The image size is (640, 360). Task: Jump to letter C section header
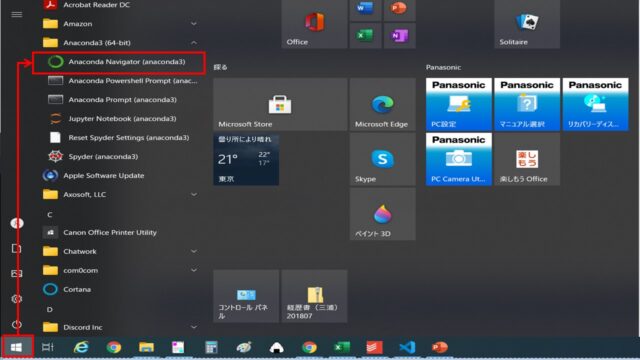click(x=50, y=214)
